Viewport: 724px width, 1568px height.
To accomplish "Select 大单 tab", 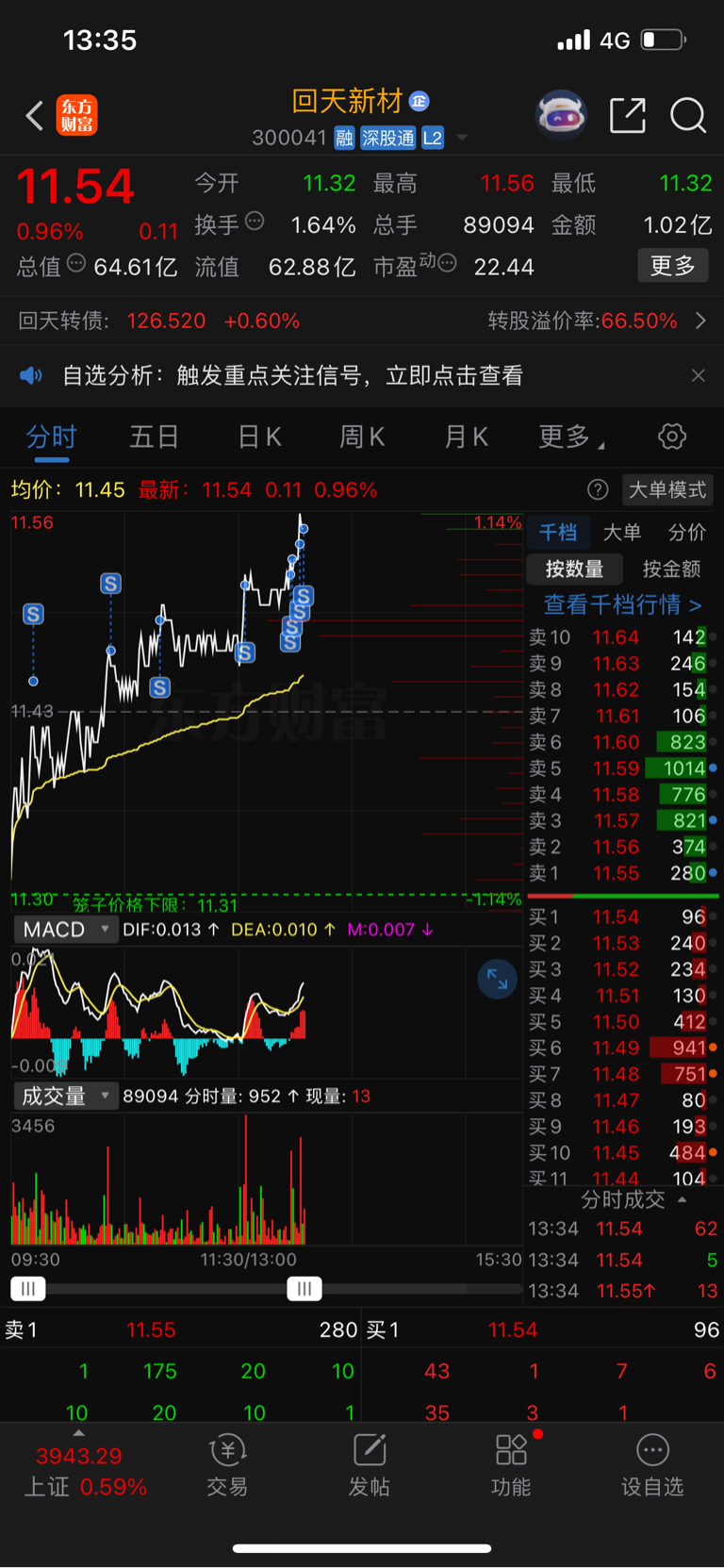I will click(x=622, y=532).
